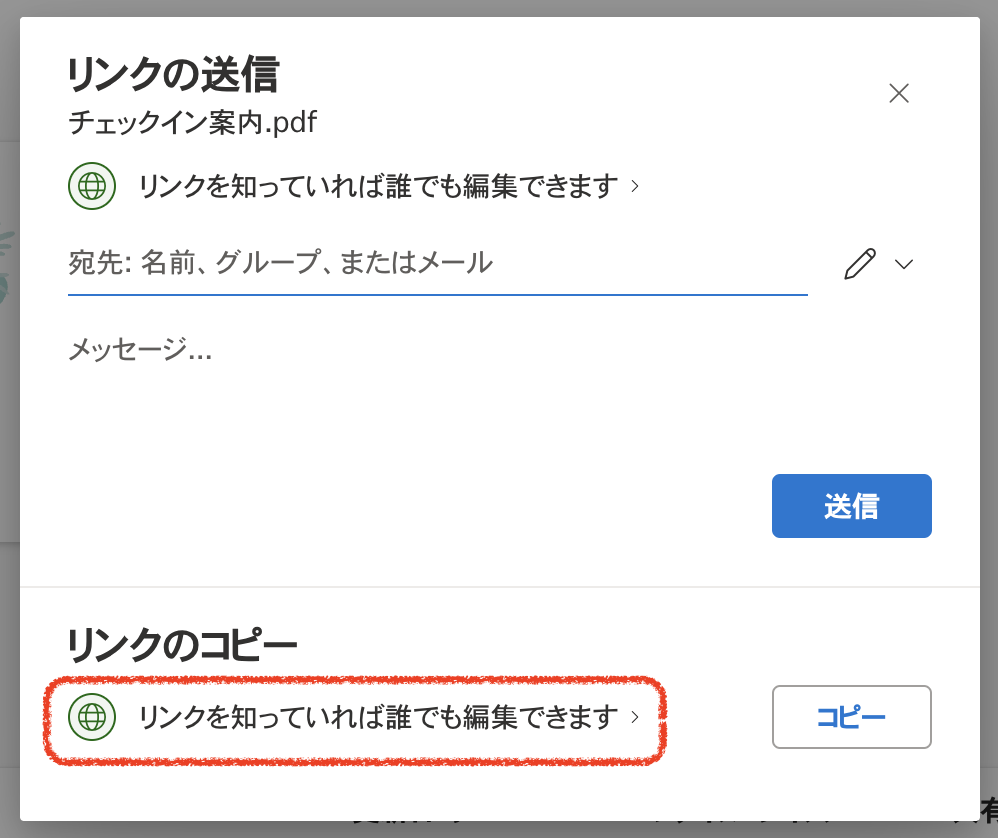Open link settings text under リンクのコピー
Image resolution: width=998 pixels, height=838 pixels.
pos(378,716)
